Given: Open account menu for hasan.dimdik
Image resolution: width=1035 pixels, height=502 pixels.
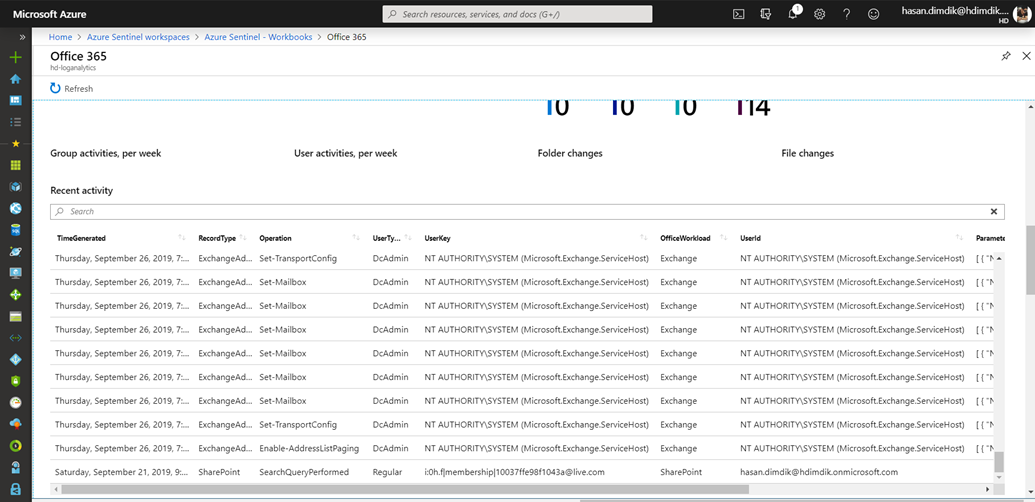Looking at the screenshot, I should pyautogui.click(x=966, y=14).
